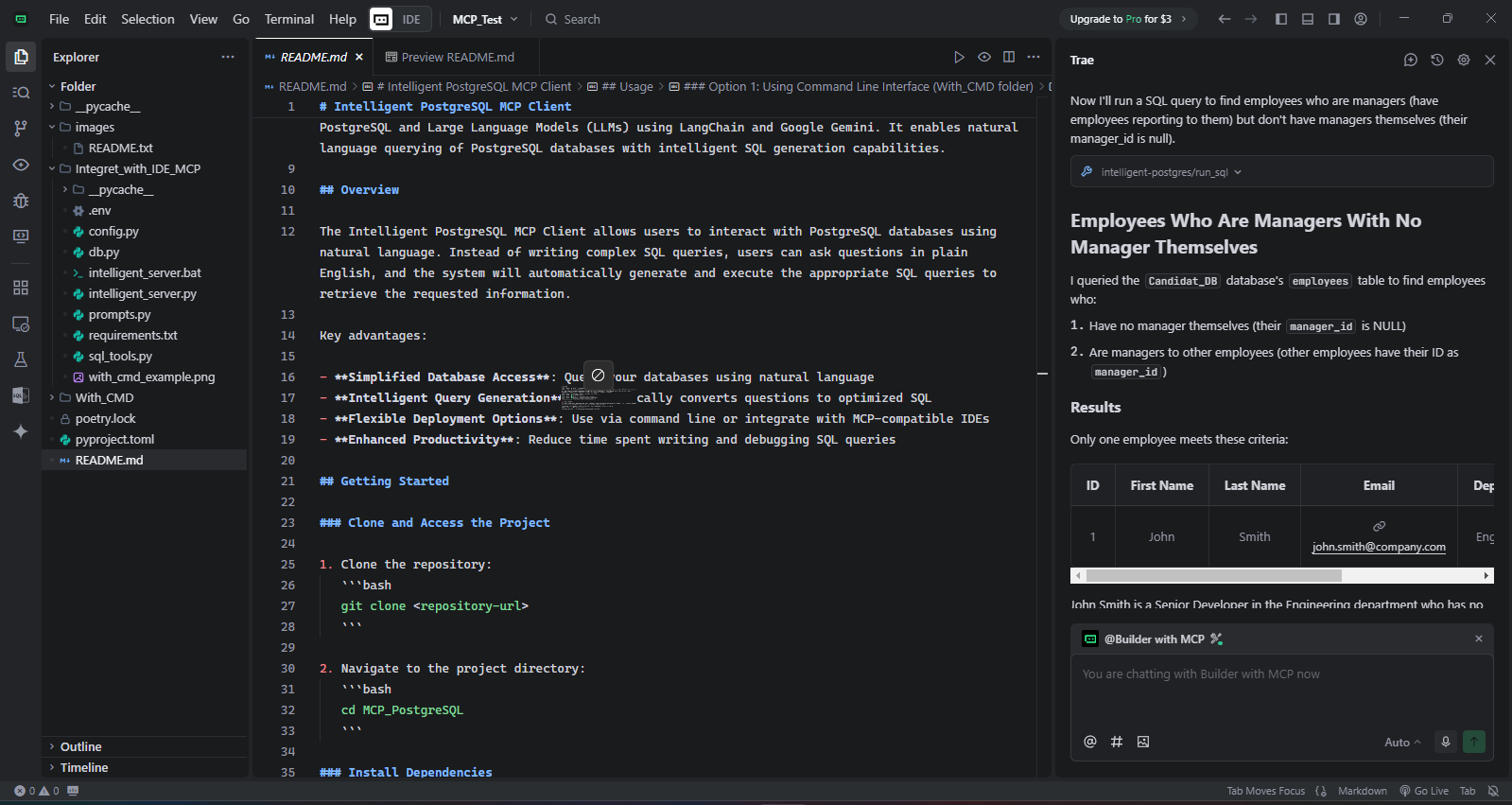The height and width of the screenshot is (805, 1512).
Task: Open the Selection menu
Action: [x=148, y=19]
